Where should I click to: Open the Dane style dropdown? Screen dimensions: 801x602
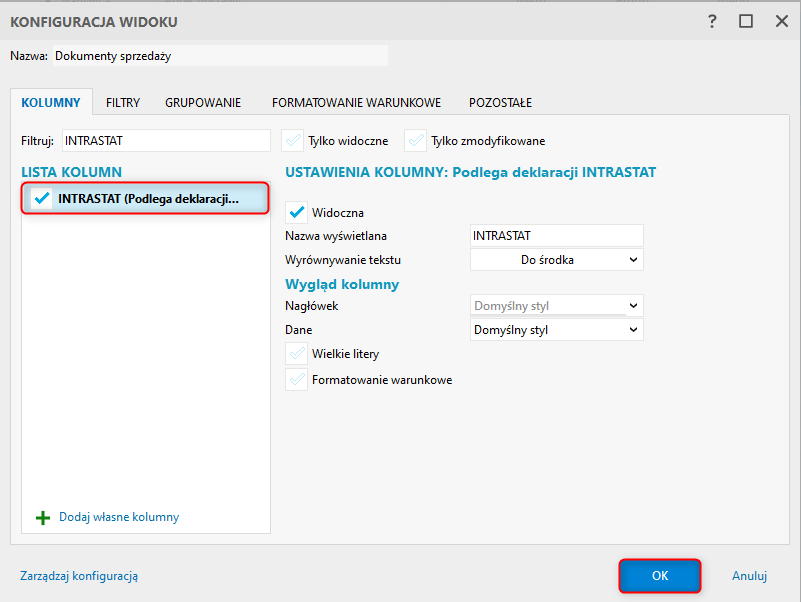coord(556,329)
